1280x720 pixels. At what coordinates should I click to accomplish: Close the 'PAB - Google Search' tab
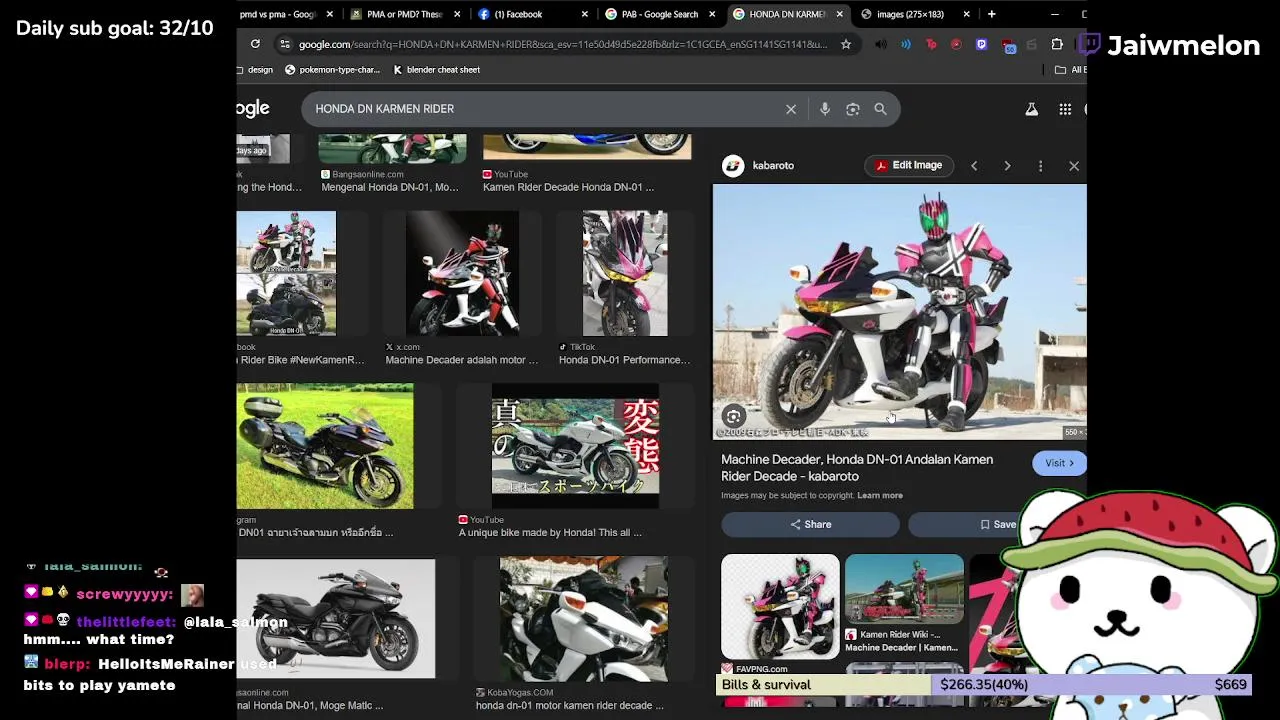point(712,14)
